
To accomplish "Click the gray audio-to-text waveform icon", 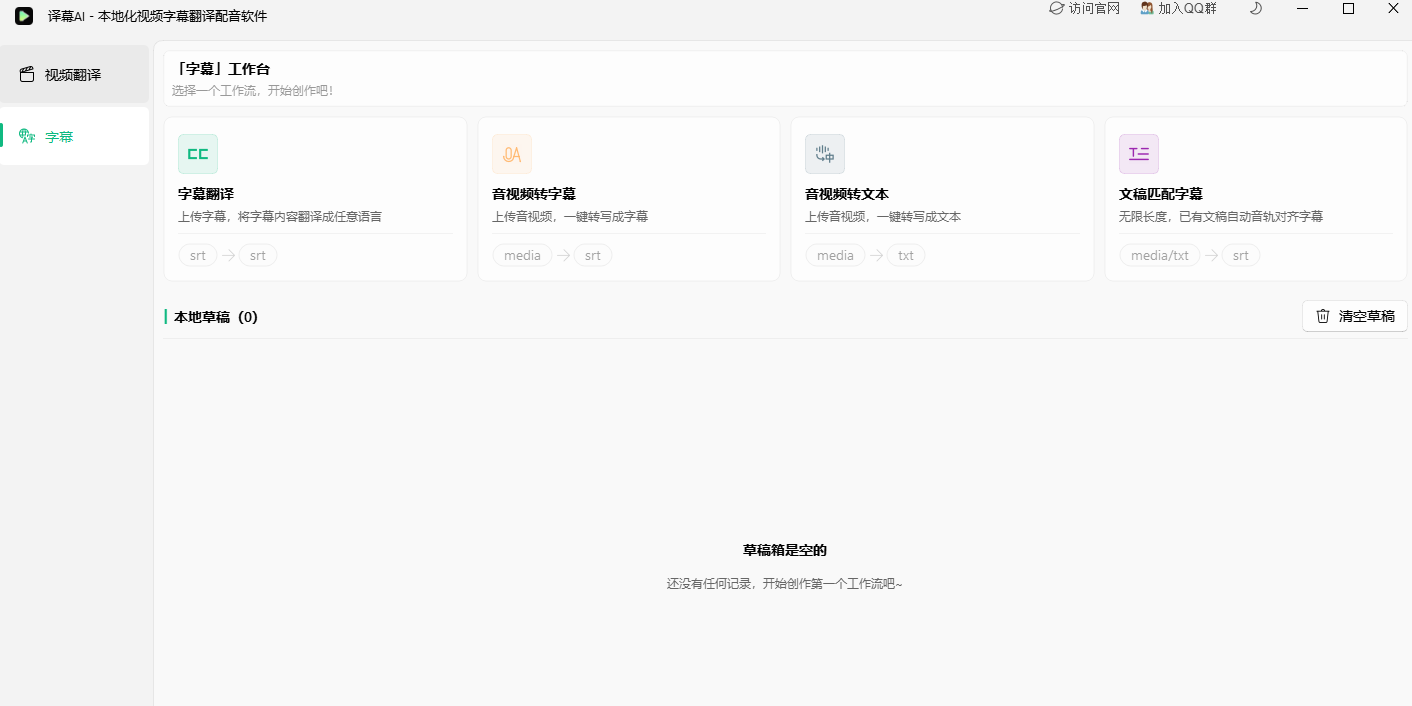I will point(825,154).
